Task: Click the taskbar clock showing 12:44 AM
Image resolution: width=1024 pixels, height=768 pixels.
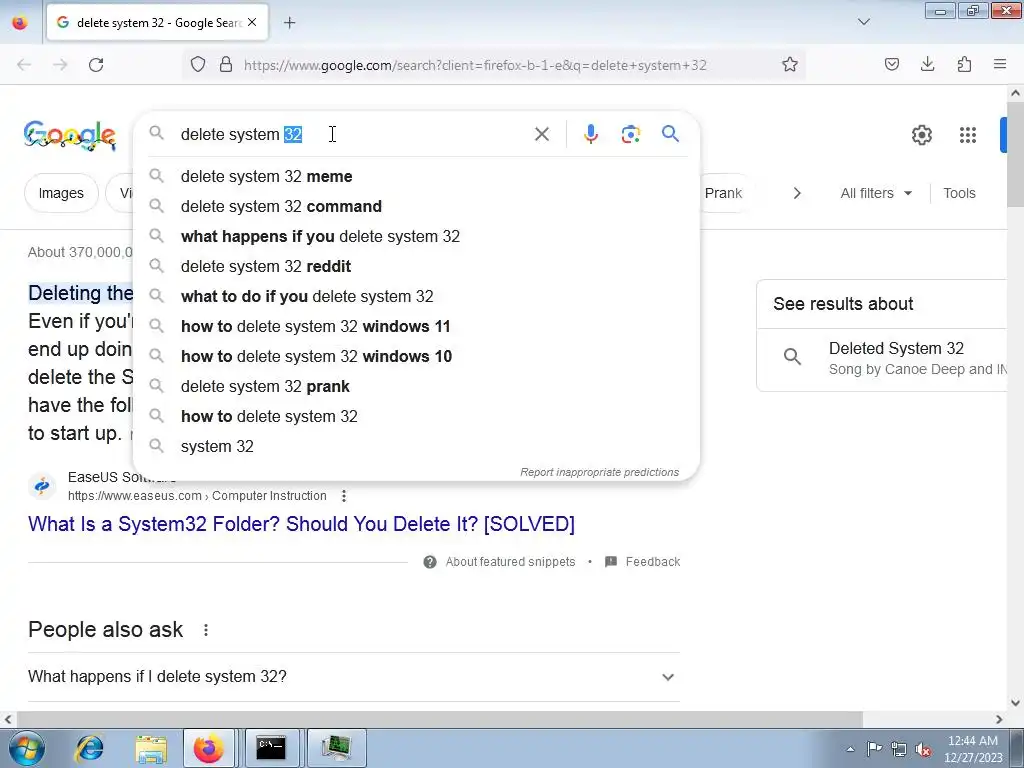Action: (x=973, y=749)
